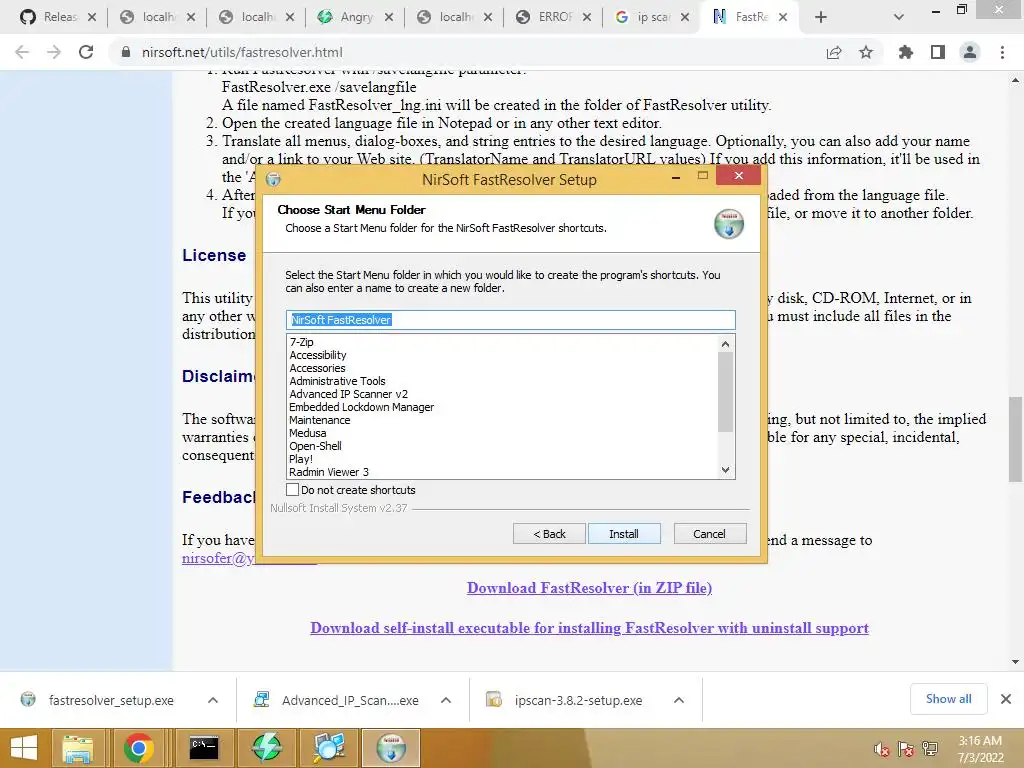Open the Chrome profile avatar
This screenshot has width=1024, height=768.
tap(970, 52)
